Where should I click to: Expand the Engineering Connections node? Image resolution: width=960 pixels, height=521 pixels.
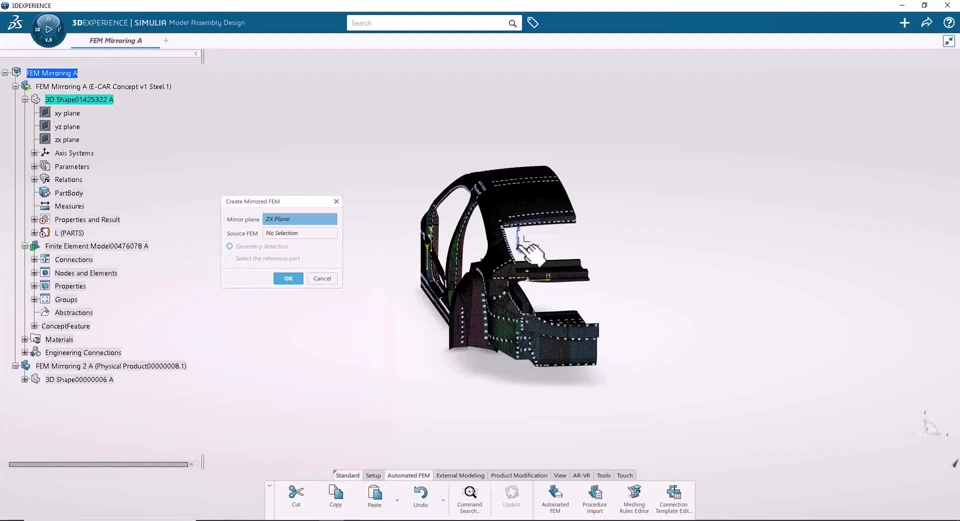click(25, 353)
